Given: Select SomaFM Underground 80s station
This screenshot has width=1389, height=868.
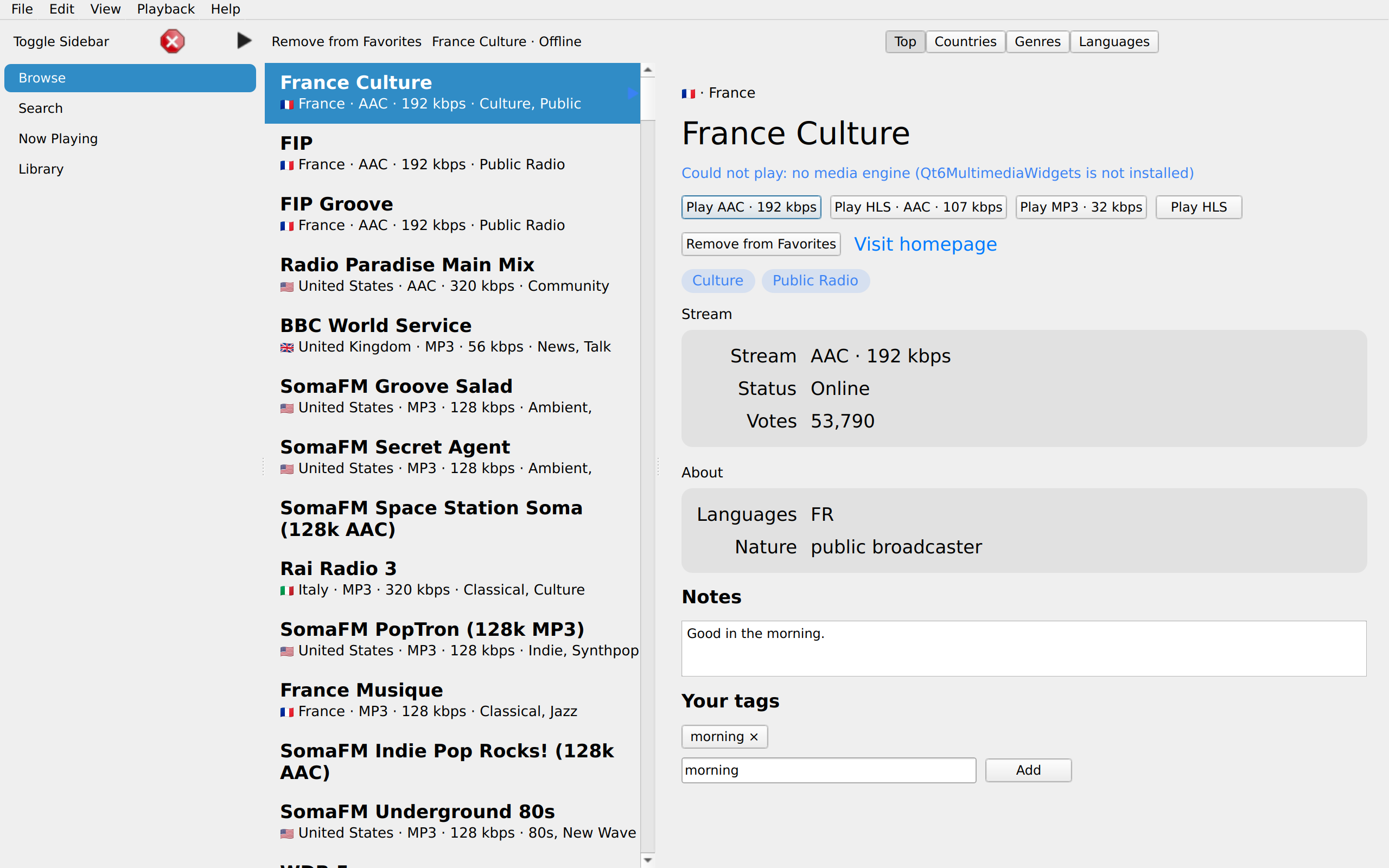Looking at the screenshot, I should [452, 823].
